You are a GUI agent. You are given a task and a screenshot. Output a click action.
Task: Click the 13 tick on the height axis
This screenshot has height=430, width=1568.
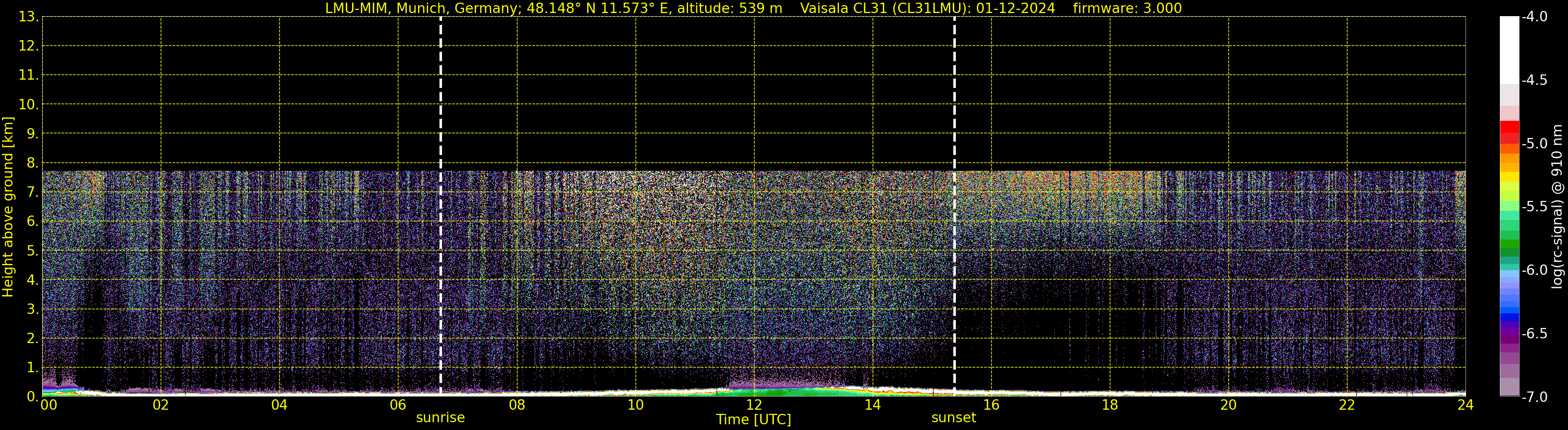pyautogui.click(x=28, y=17)
